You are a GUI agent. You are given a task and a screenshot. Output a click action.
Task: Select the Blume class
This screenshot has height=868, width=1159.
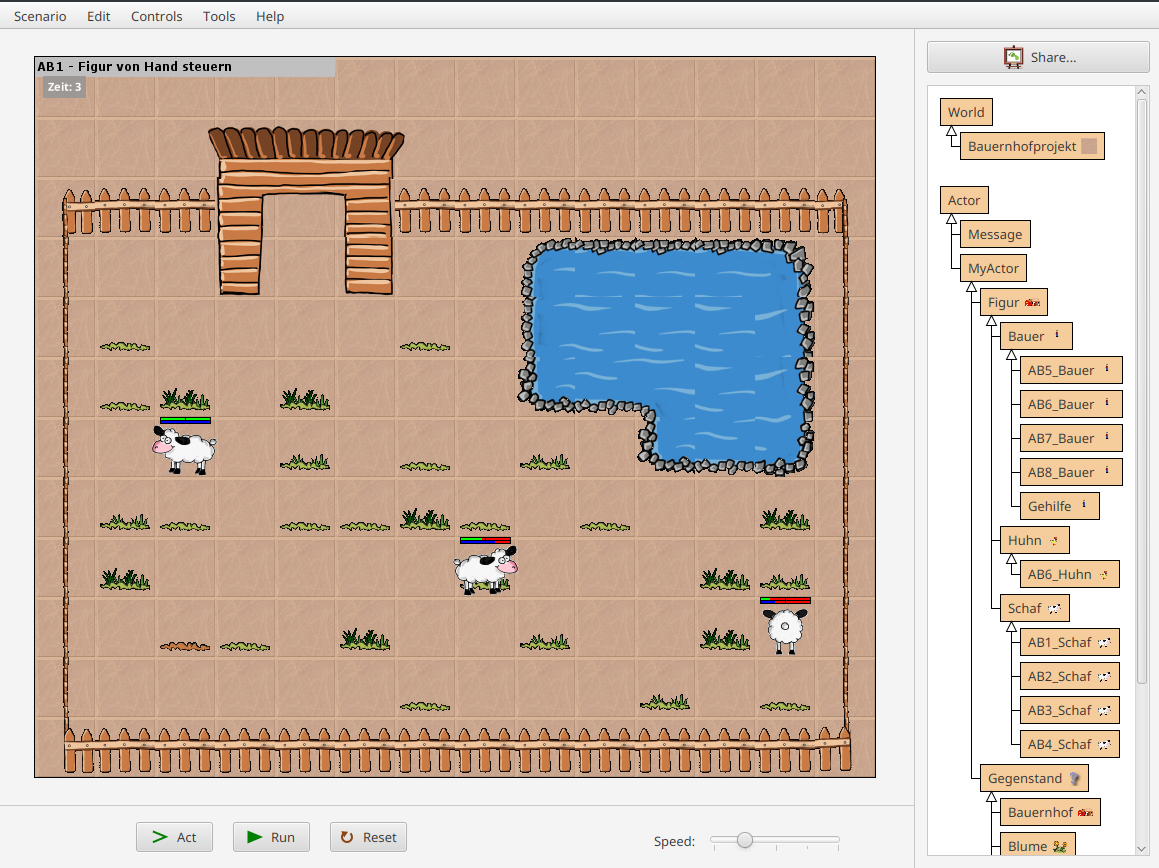1037,846
